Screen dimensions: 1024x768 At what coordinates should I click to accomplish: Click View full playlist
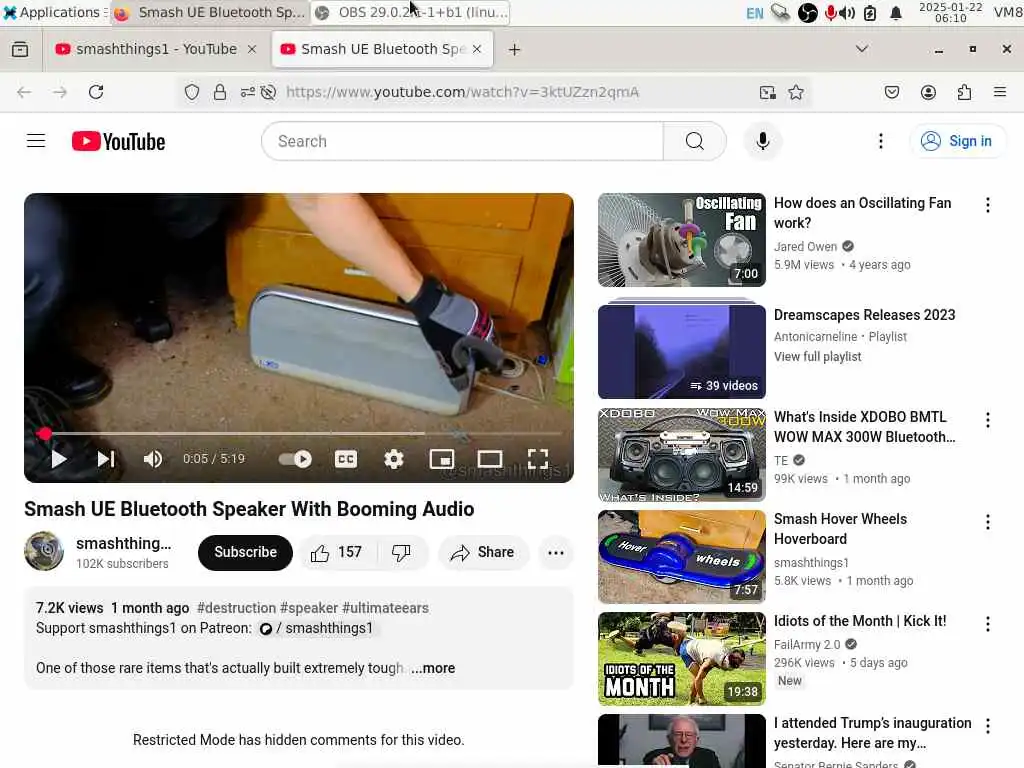coord(818,357)
